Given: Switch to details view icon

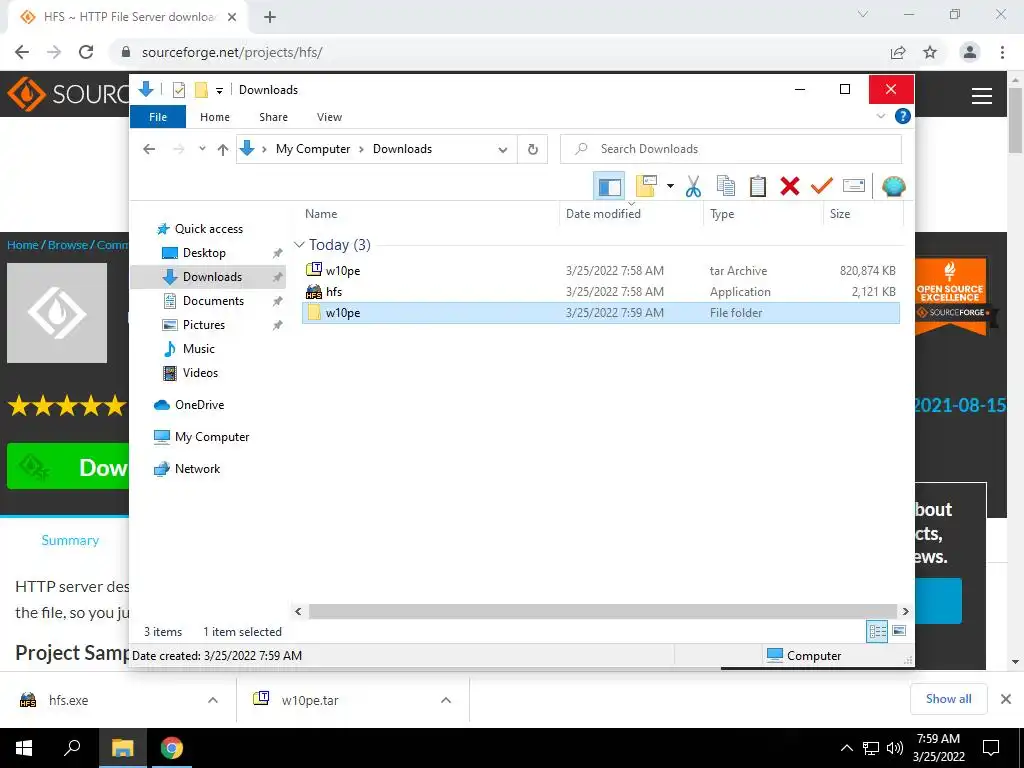Looking at the screenshot, I should coord(877,631).
